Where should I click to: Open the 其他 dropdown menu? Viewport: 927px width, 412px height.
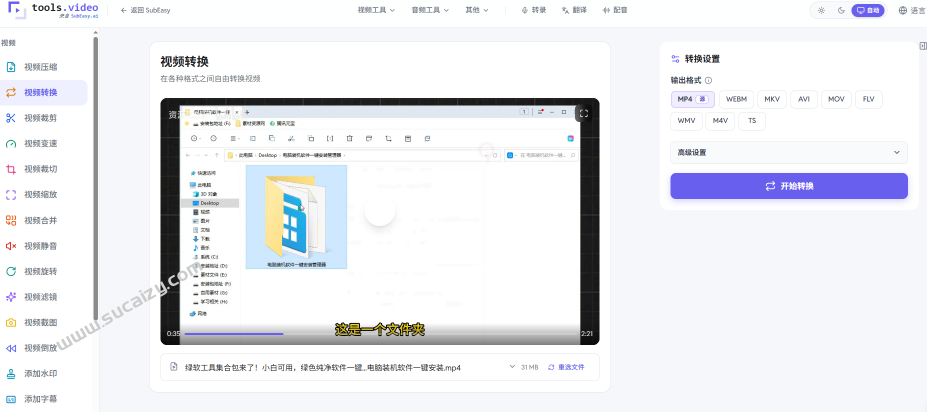477,10
